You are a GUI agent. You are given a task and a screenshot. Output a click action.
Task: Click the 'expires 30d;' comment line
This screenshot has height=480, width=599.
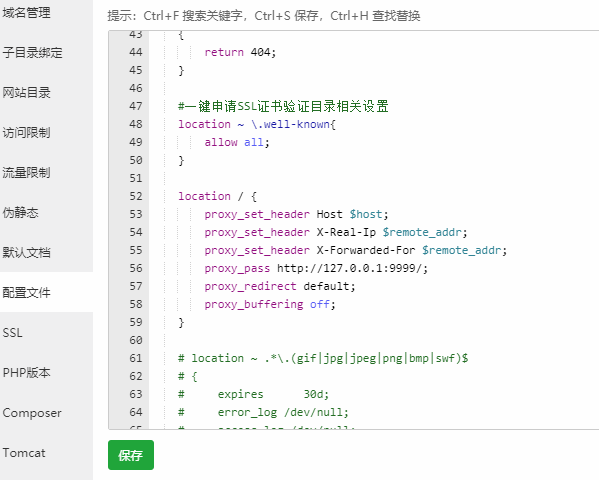pyautogui.click(x=253, y=394)
